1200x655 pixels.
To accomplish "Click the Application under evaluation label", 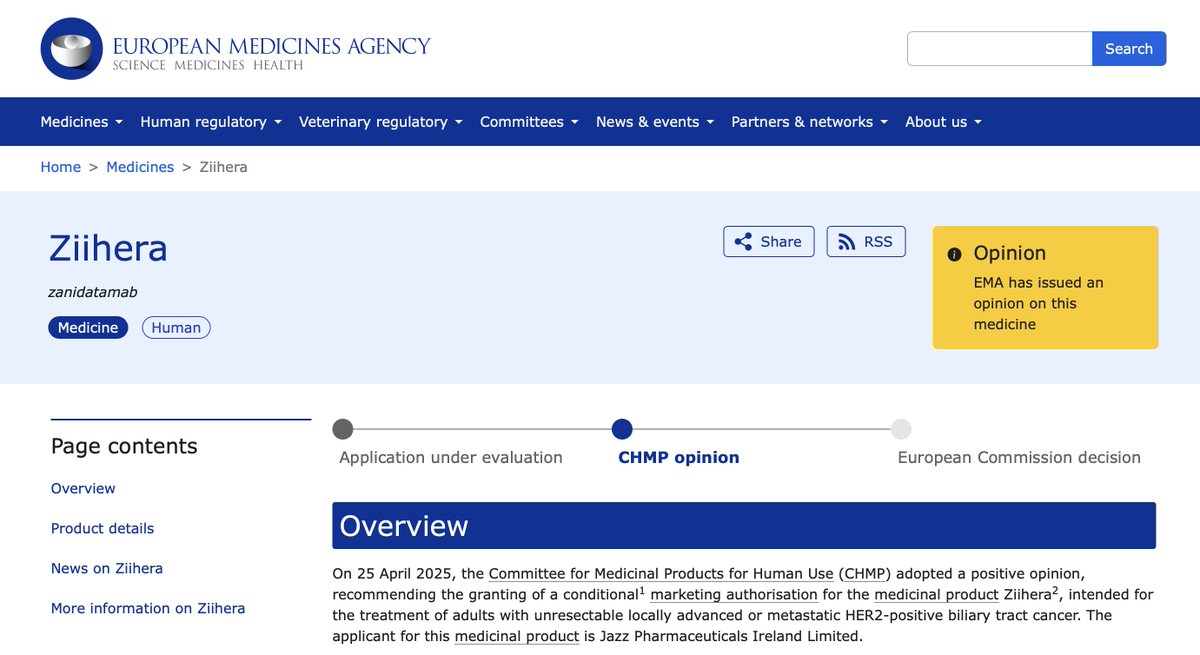I will pyautogui.click(x=451, y=457).
